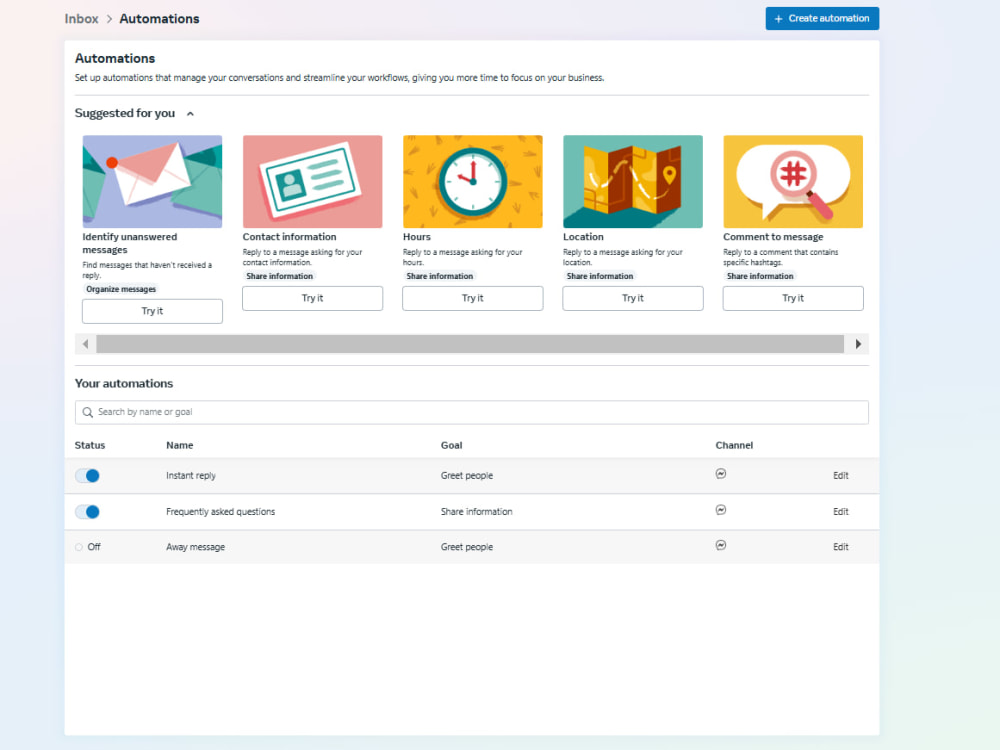This screenshot has width=1000, height=750.
Task: Collapse the Suggested for you section
Action: pos(190,114)
